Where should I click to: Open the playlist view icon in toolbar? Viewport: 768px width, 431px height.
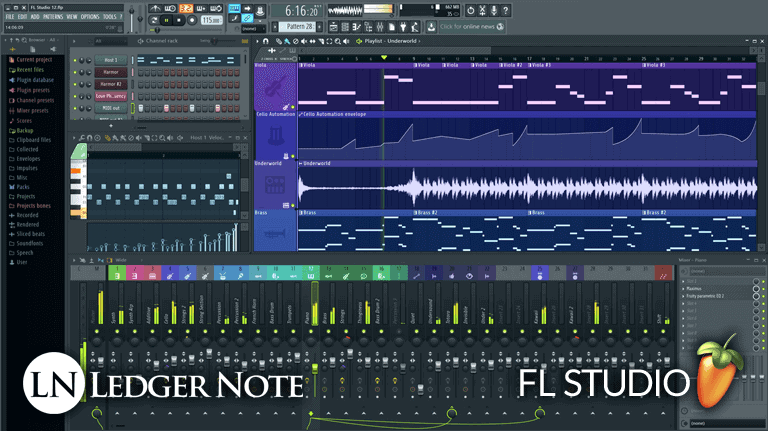[x=333, y=26]
